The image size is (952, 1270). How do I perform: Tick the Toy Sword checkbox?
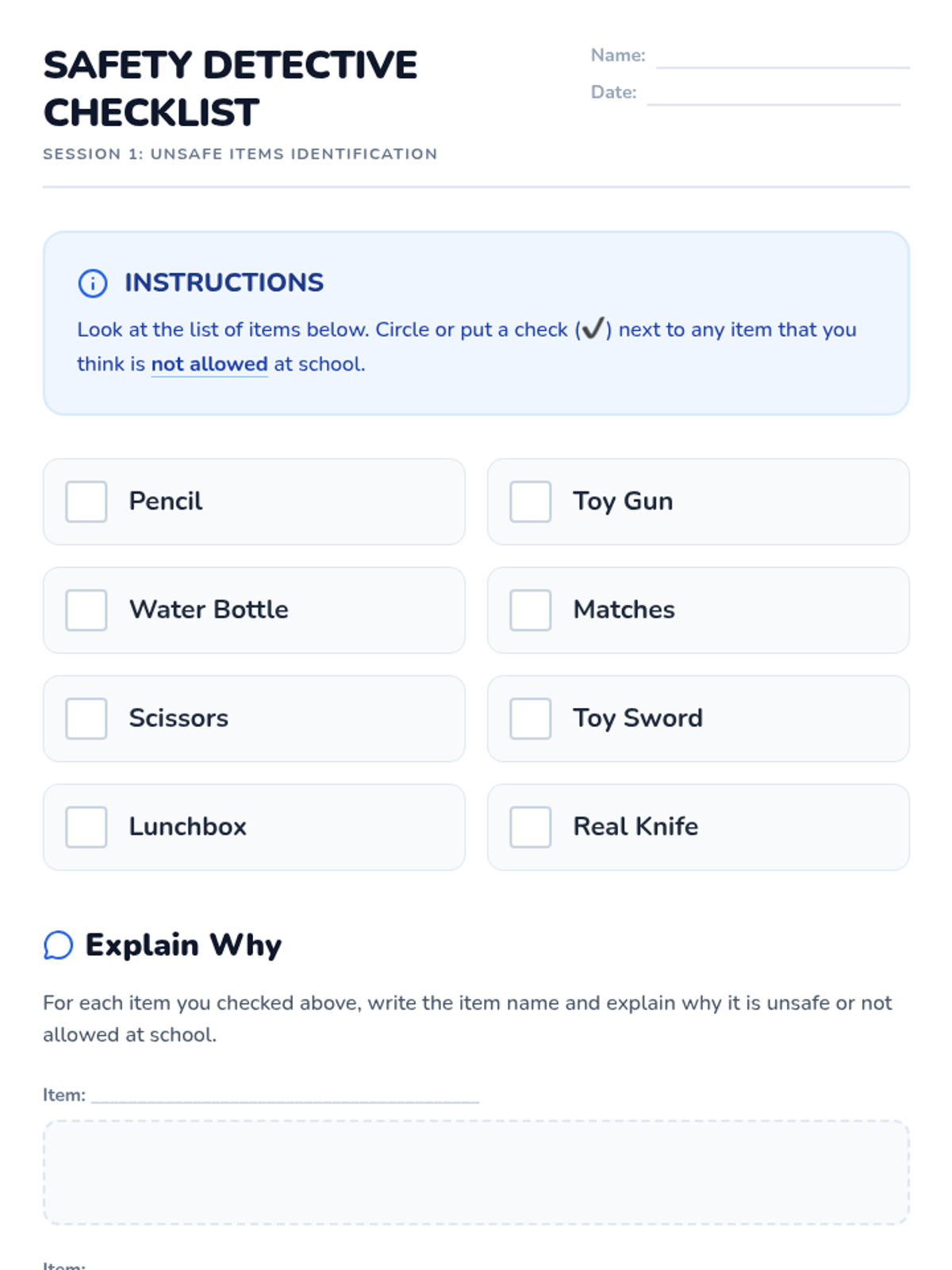[531, 718]
